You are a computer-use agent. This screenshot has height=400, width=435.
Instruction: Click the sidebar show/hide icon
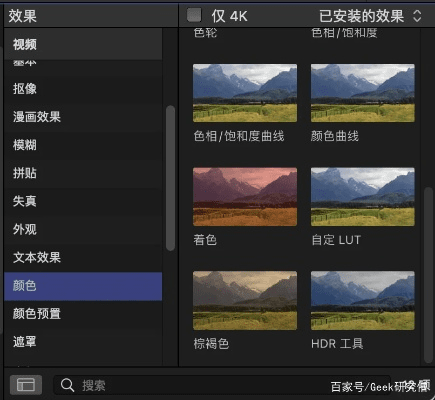click(26, 385)
